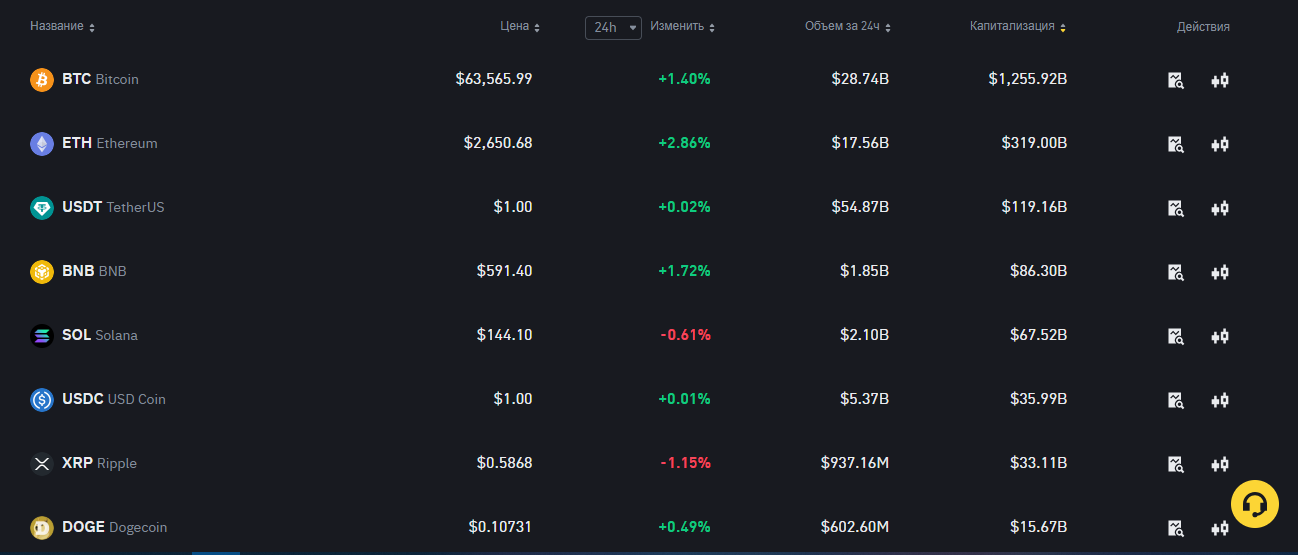Open the USDC USD Coin name link
The image size is (1298, 555).
click(x=114, y=399)
